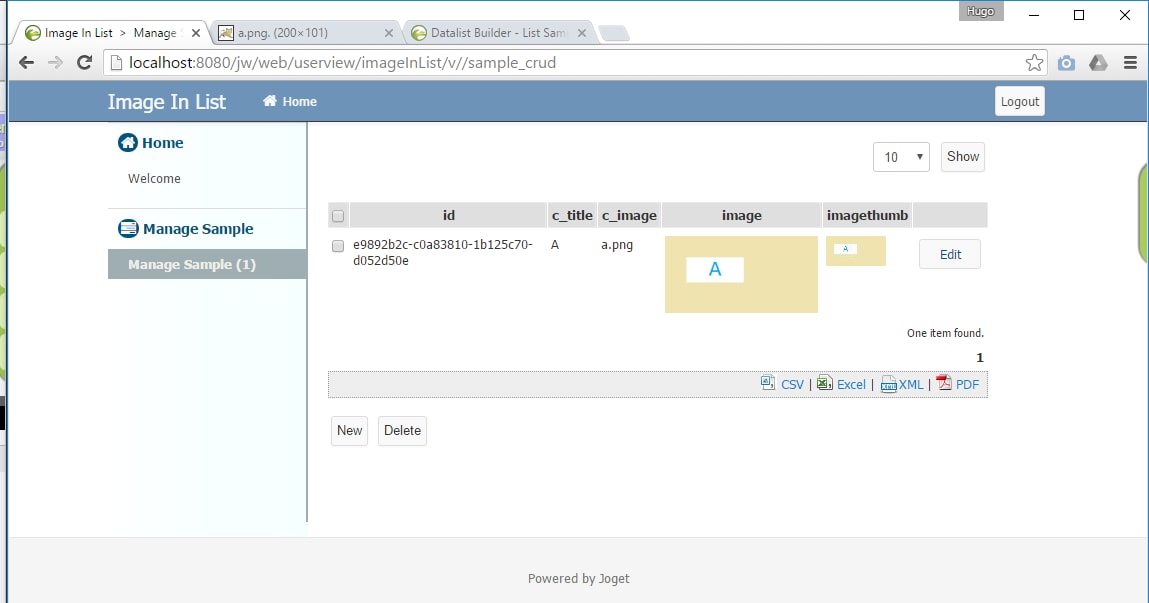Export list via CSV link
Viewport: 1149px width, 603px height.
pos(792,385)
